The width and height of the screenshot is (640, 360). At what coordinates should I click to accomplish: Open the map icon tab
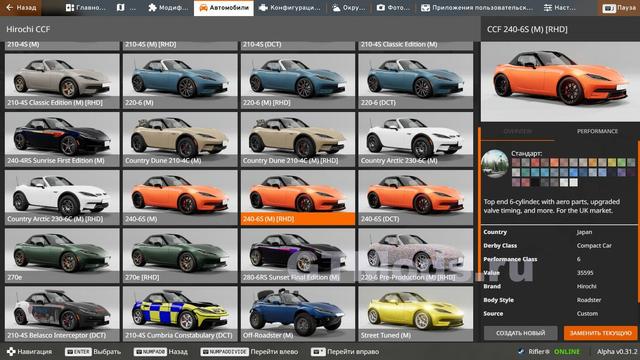[x=127, y=8]
